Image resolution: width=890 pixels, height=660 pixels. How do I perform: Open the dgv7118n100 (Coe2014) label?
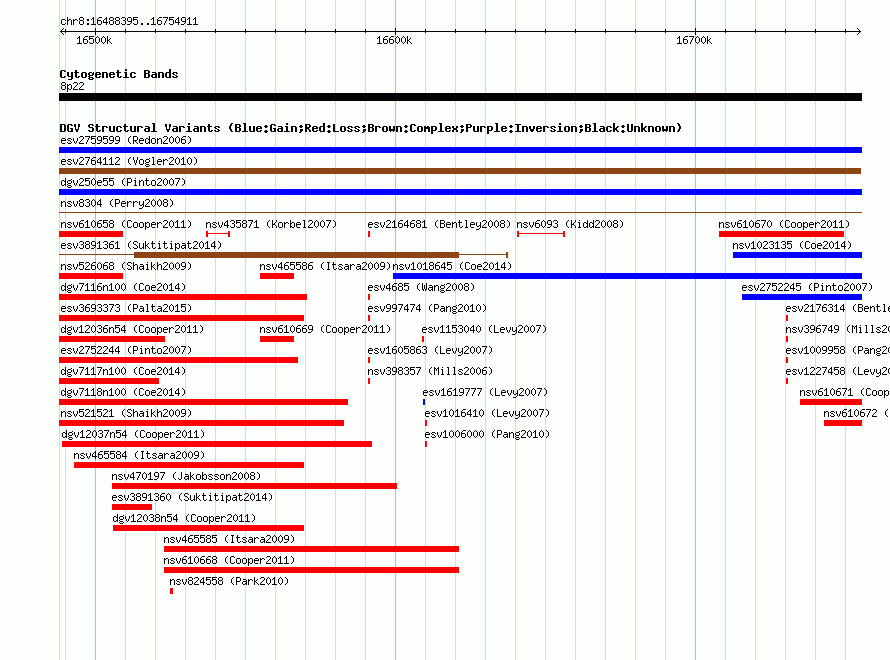[x=123, y=392]
